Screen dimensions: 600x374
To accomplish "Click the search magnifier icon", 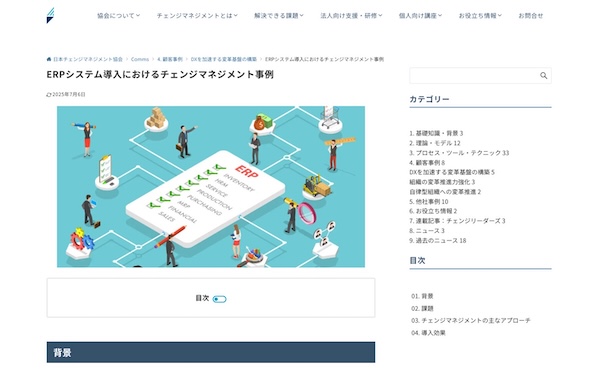I will pos(543,76).
